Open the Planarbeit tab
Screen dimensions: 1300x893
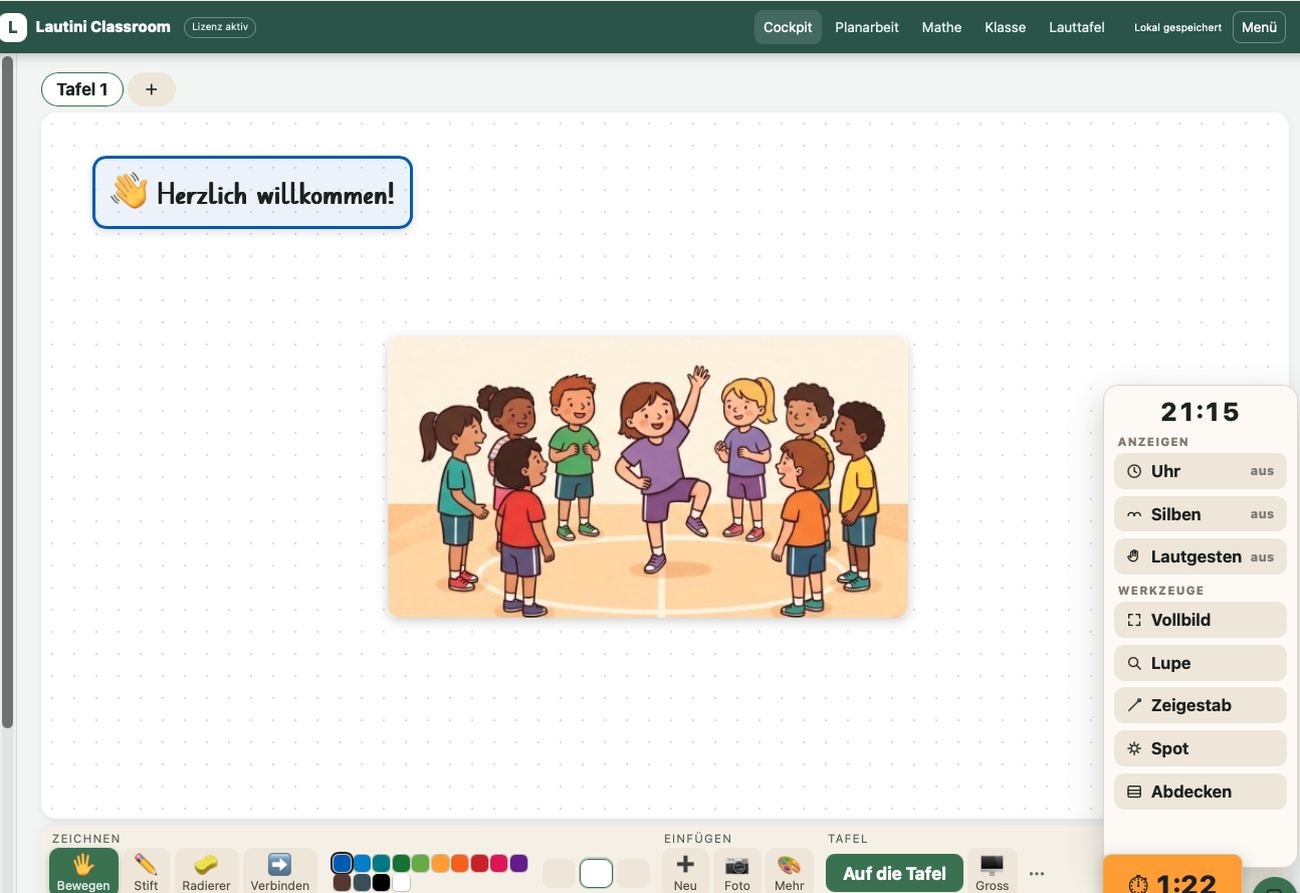tap(867, 27)
